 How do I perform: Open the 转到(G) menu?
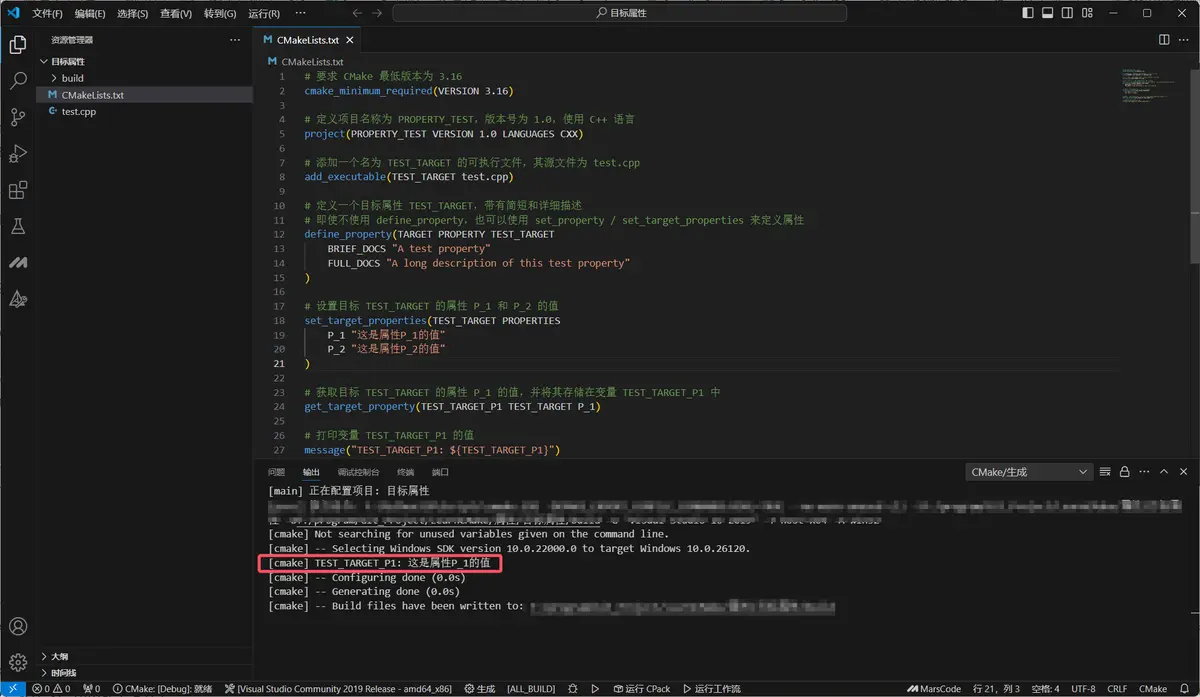pos(220,14)
